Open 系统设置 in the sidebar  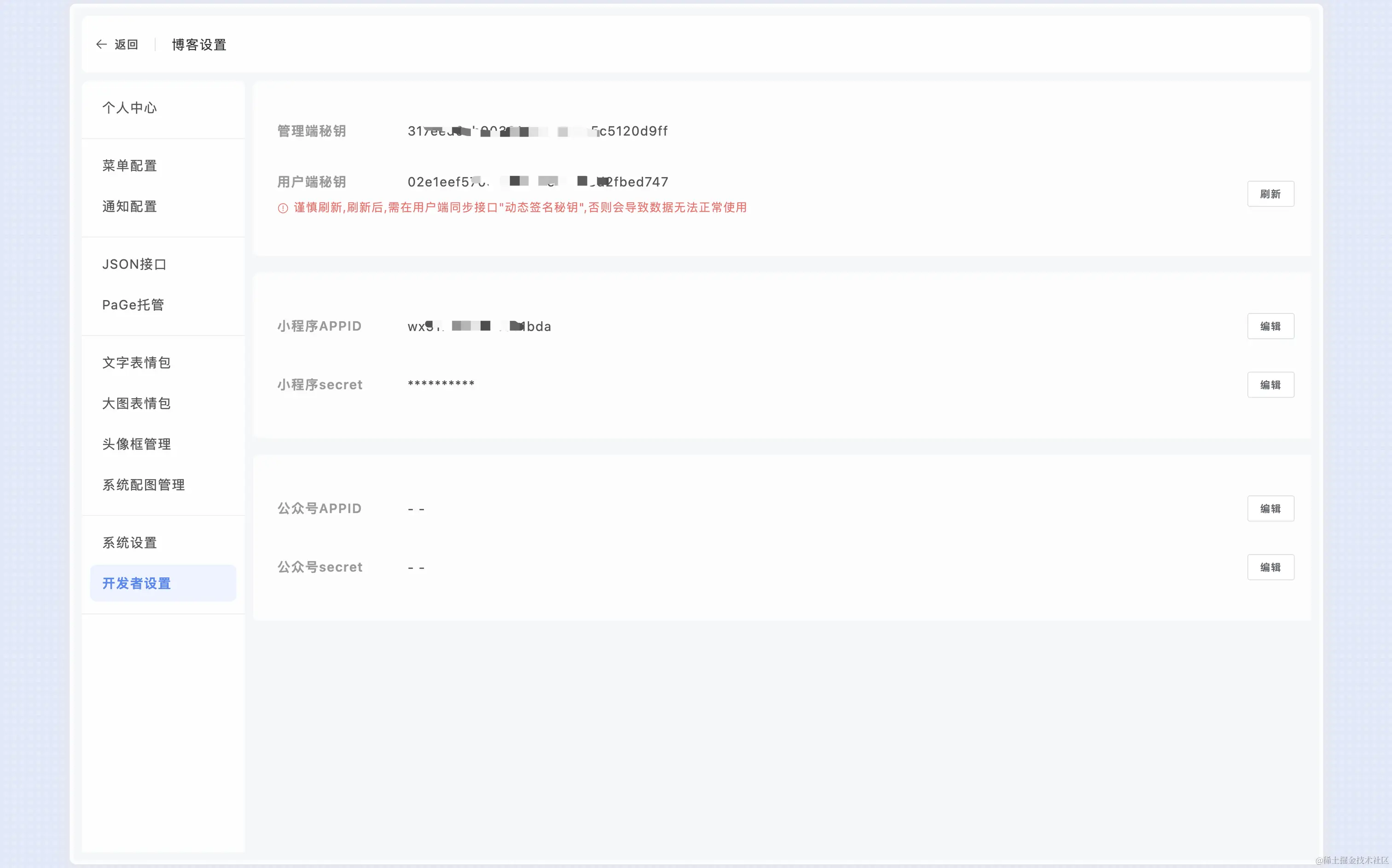pos(130,544)
